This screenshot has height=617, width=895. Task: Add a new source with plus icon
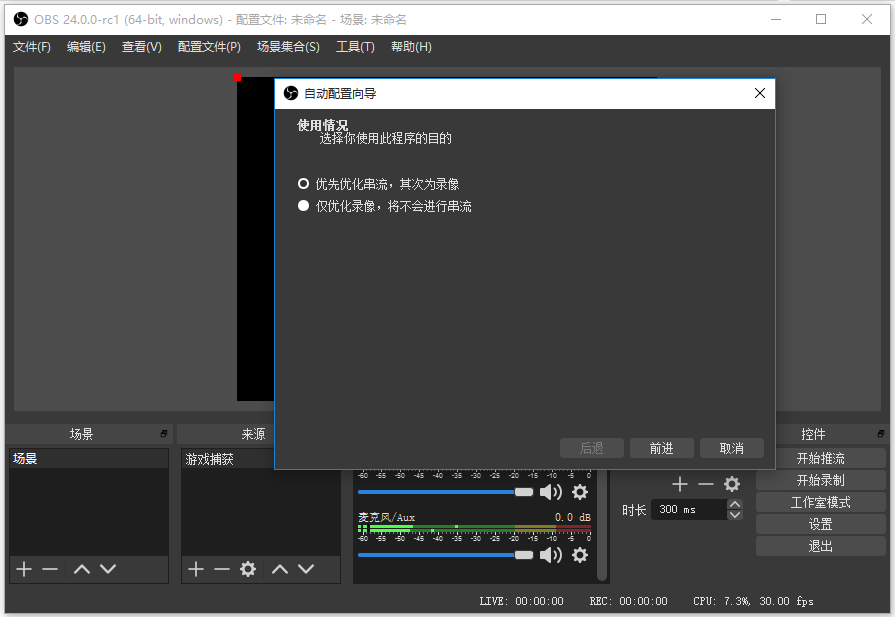(194, 569)
